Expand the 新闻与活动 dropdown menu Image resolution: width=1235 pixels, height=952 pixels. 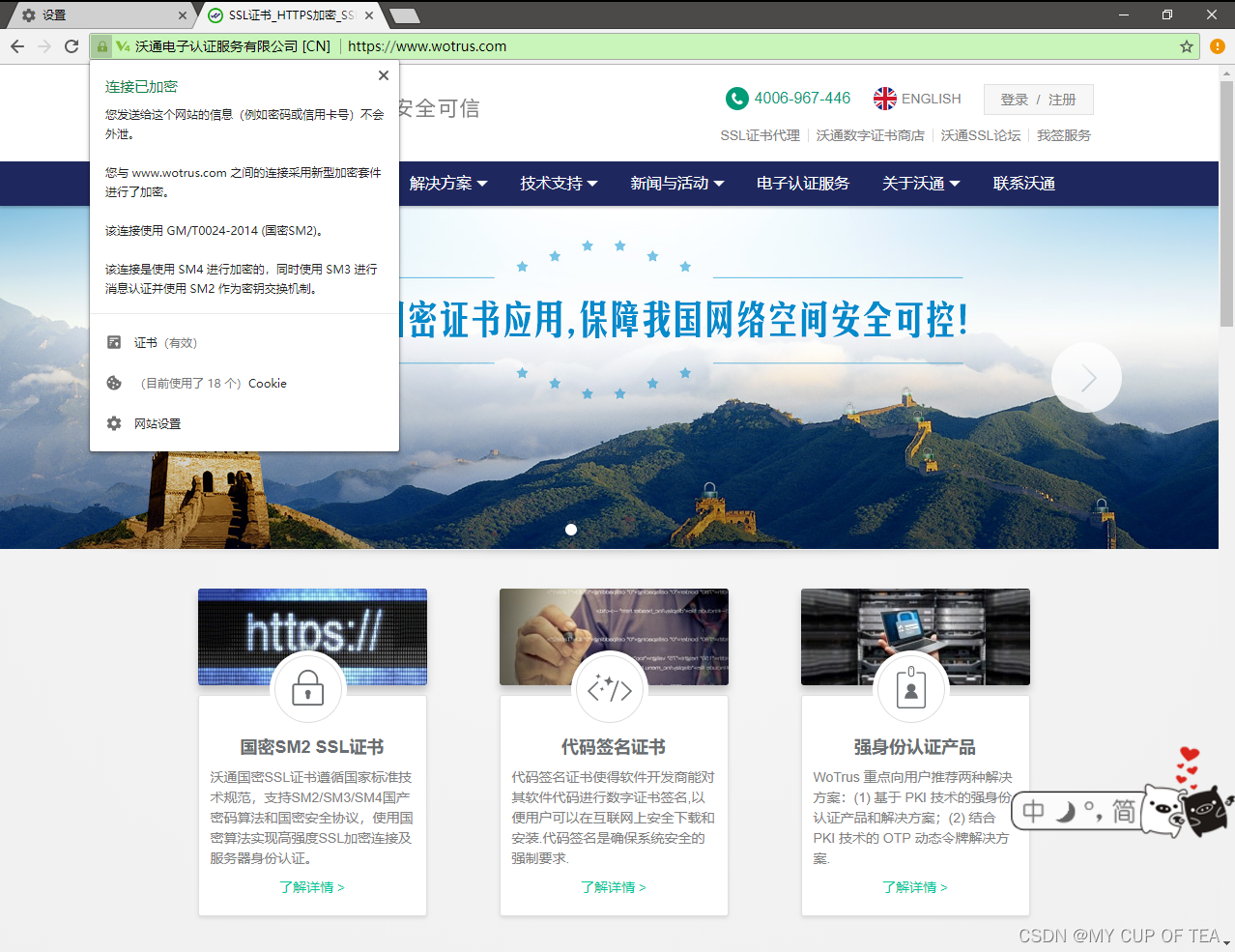click(676, 184)
